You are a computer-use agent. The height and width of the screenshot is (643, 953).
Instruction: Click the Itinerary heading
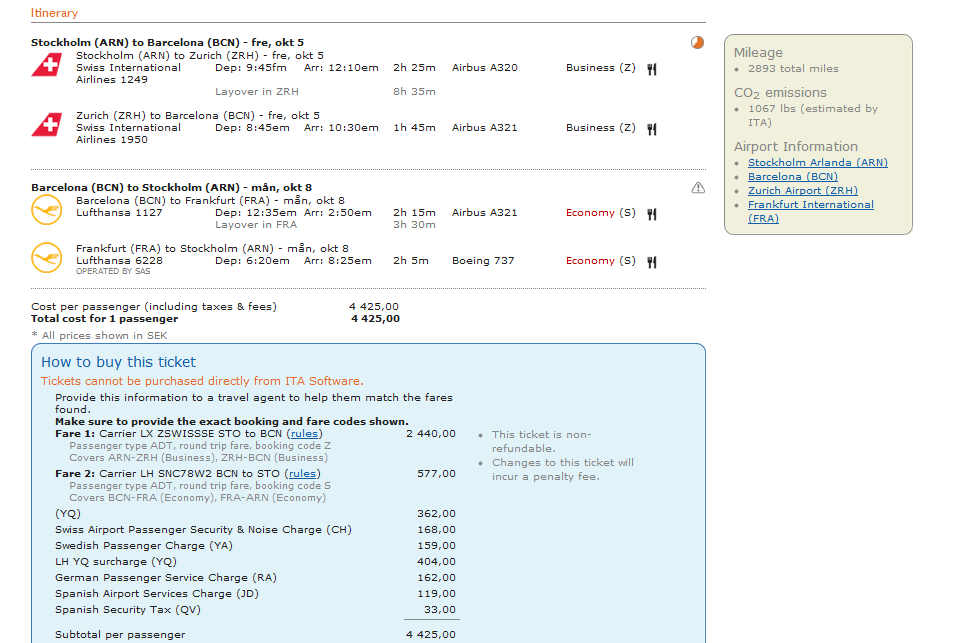click(54, 13)
